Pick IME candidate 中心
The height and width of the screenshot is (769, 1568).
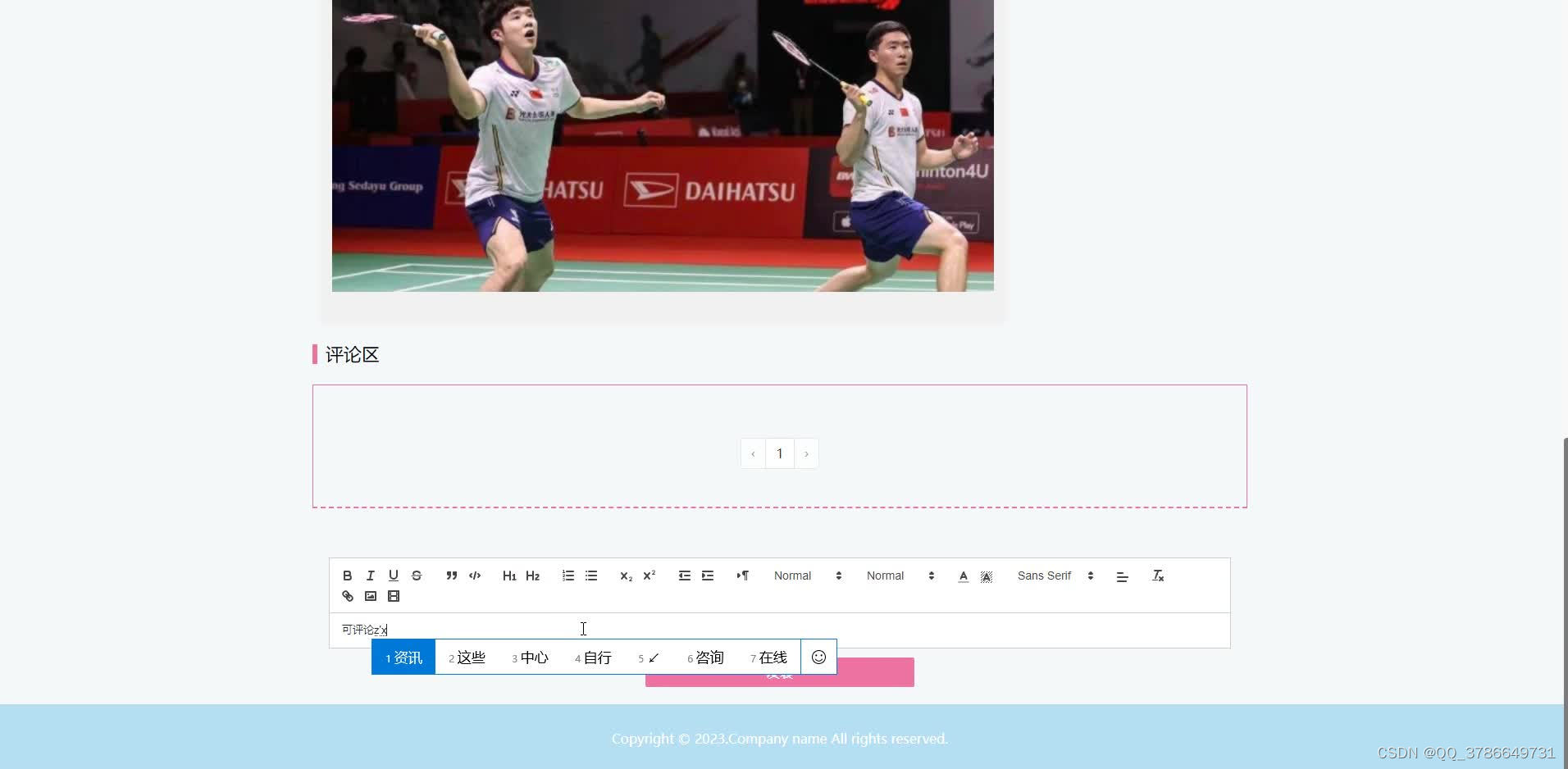pyautogui.click(x=530, y=658)
